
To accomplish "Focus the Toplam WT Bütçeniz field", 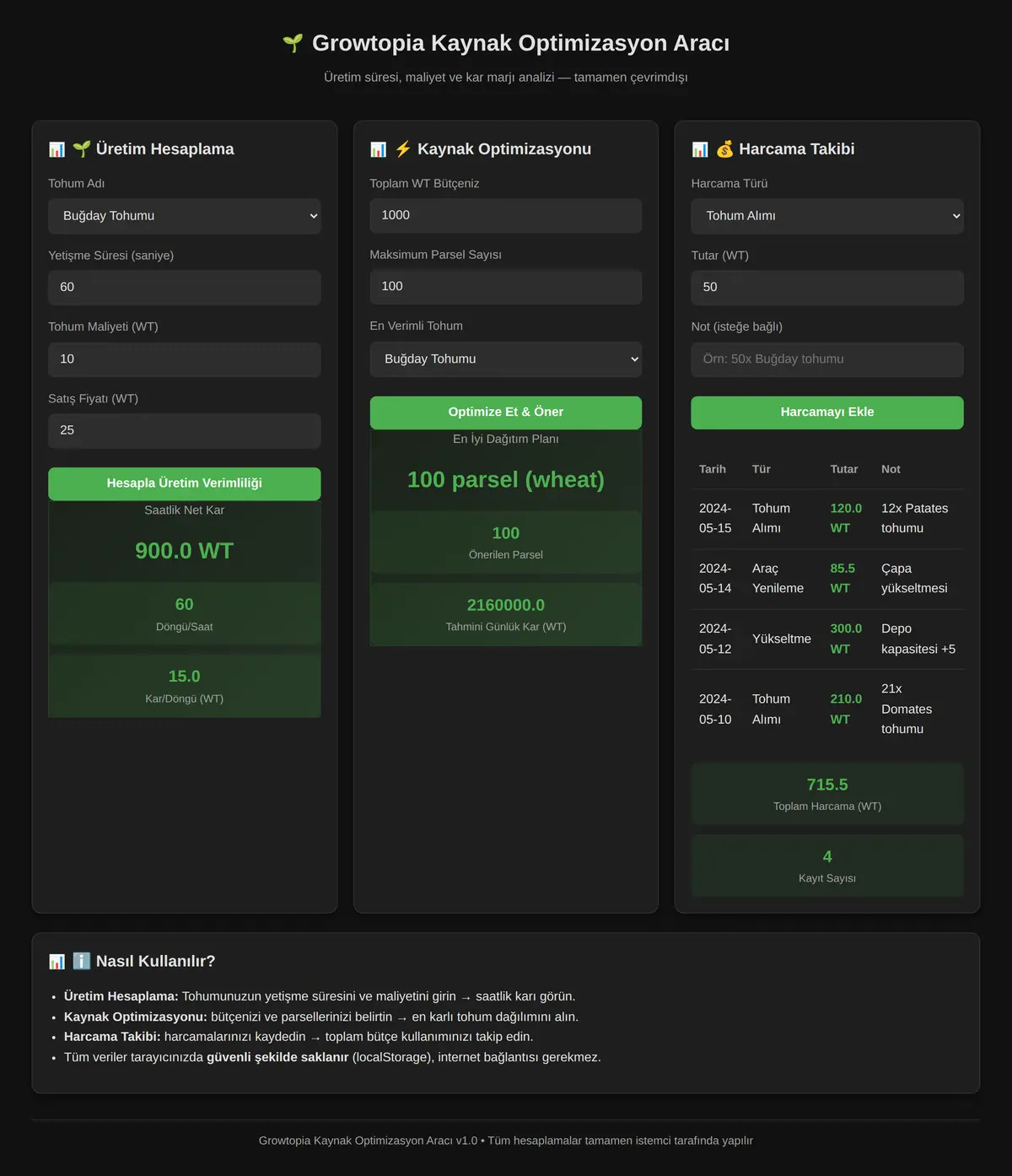I will [506, 216].
